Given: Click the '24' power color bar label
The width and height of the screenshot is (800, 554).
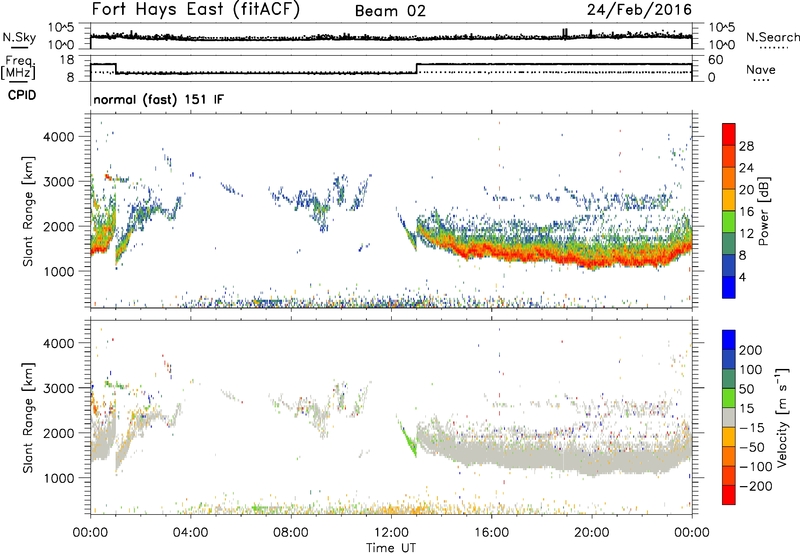Looking at the screenshot, I should click(746, 168).
